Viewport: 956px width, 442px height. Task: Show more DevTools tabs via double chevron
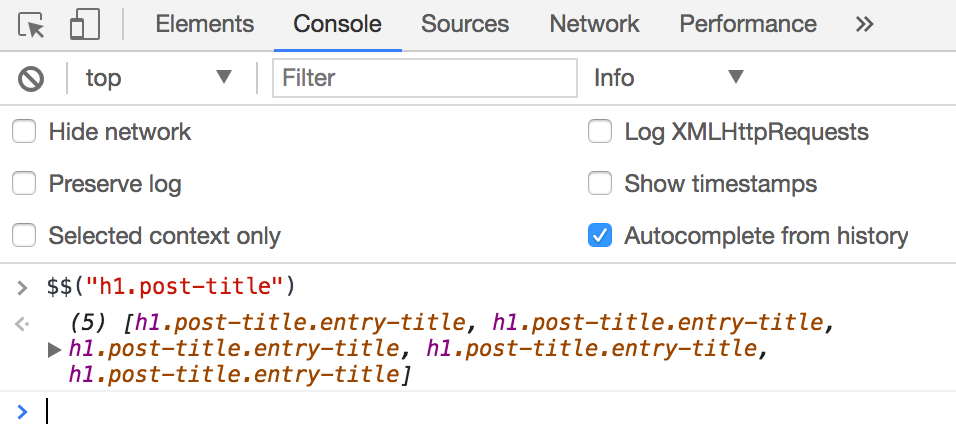pyautogui.click(x=865, y=24)
